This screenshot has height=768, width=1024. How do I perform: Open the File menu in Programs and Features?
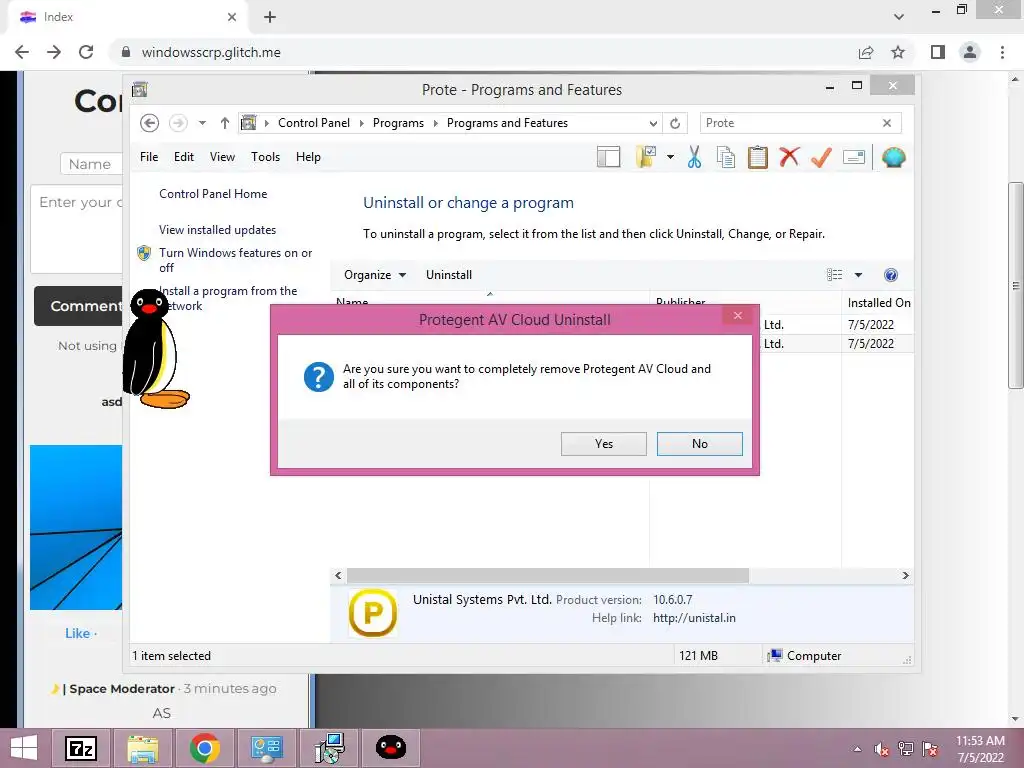coord(149,157)
